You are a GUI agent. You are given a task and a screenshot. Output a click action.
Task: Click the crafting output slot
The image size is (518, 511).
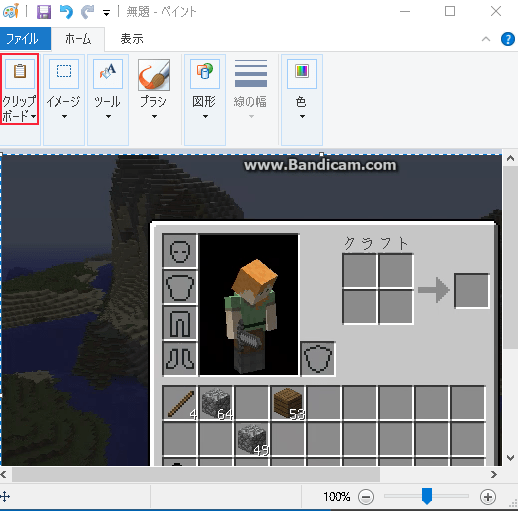click(x=472, y=291)
